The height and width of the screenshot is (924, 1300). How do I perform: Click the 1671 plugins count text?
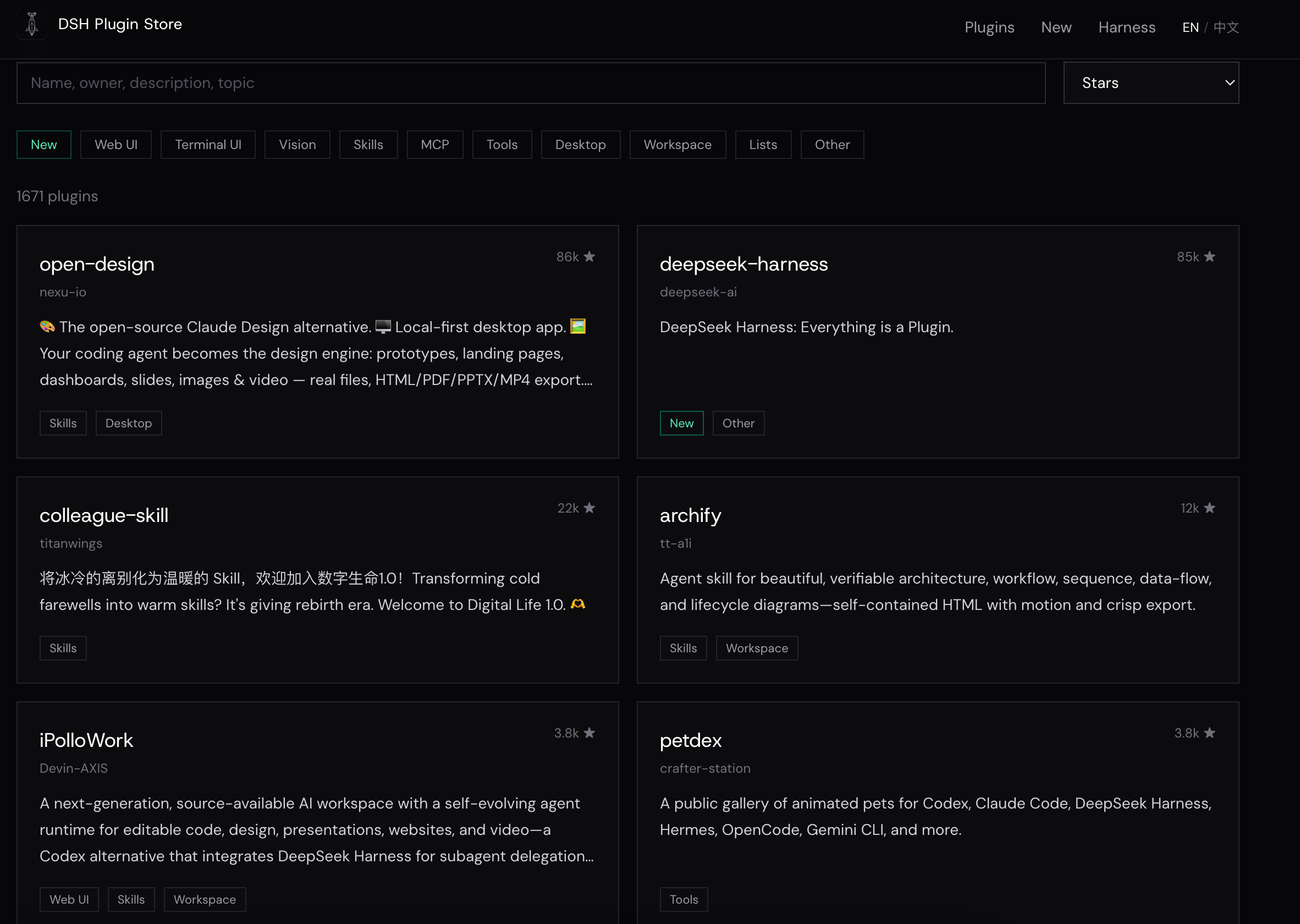coord(57,196)
